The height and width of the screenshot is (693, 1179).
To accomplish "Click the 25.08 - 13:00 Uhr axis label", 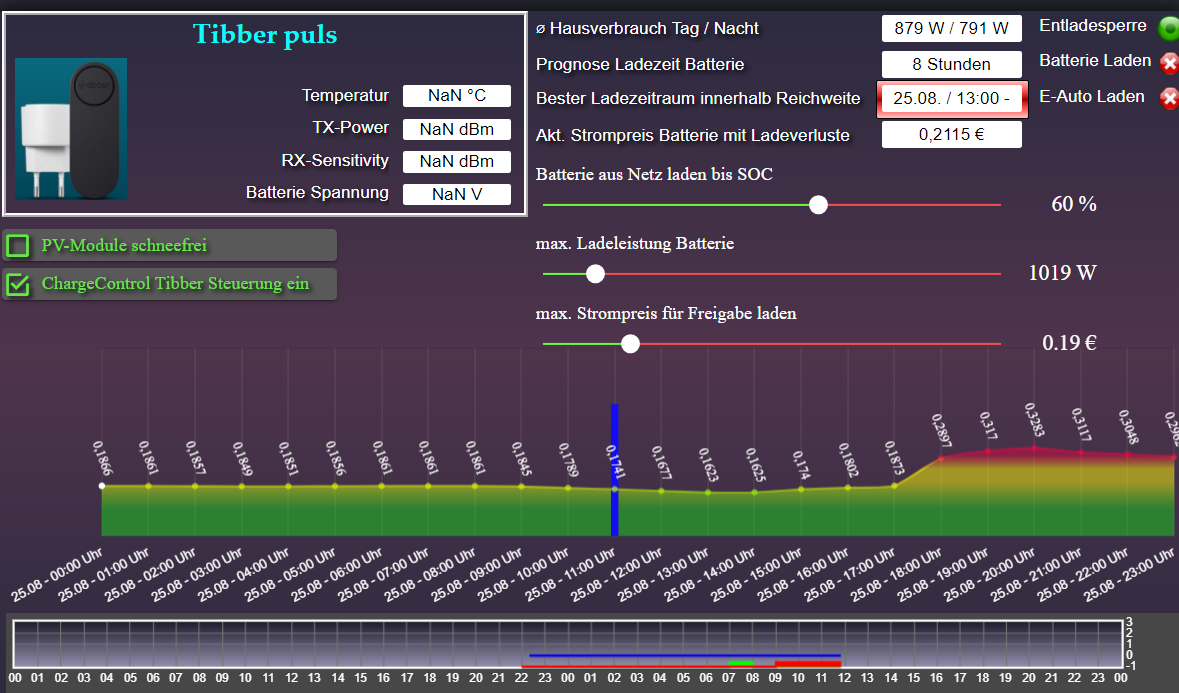I will (662, 575).
